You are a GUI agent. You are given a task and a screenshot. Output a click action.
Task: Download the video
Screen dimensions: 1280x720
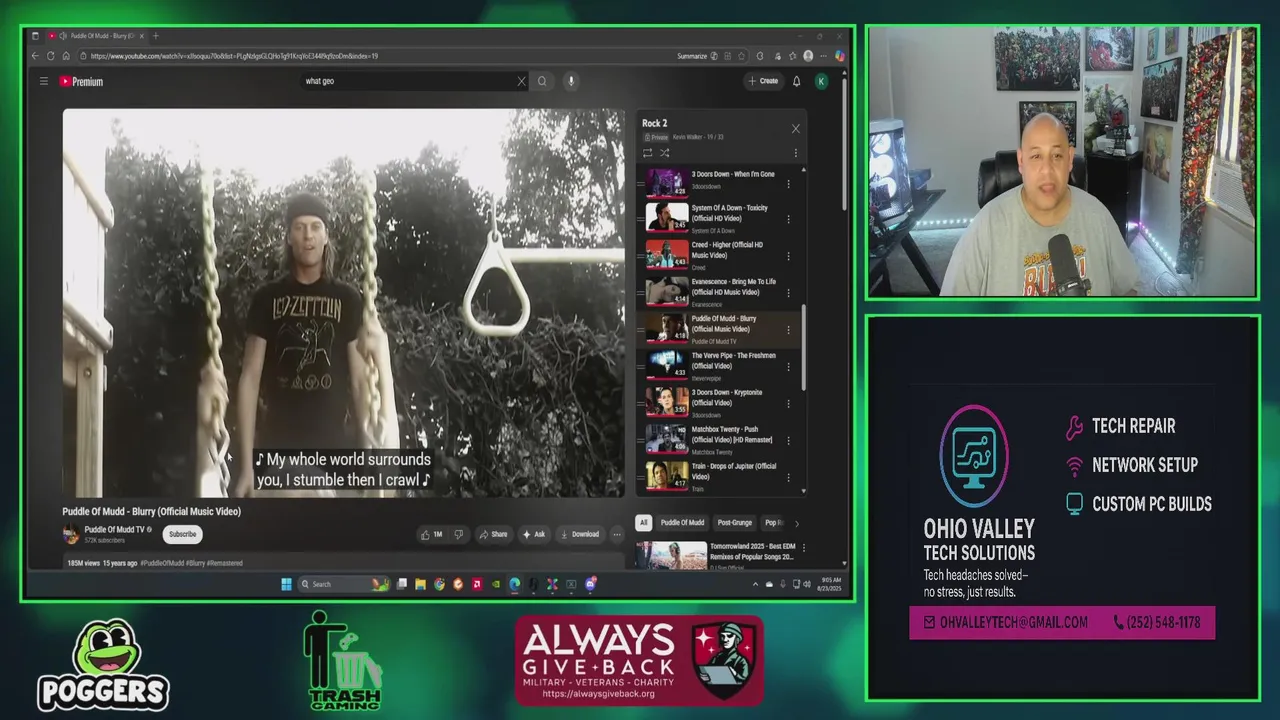tap(580, 534)
